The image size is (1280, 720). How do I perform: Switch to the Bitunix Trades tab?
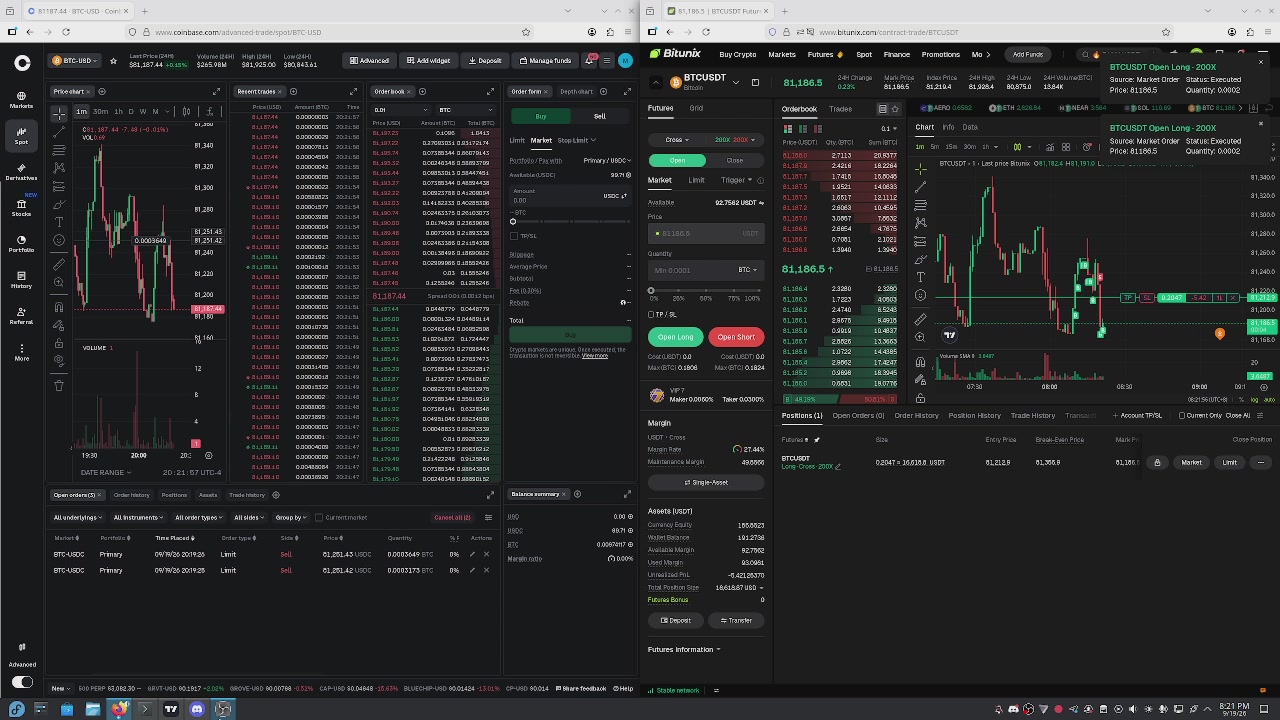coord(840,109)
